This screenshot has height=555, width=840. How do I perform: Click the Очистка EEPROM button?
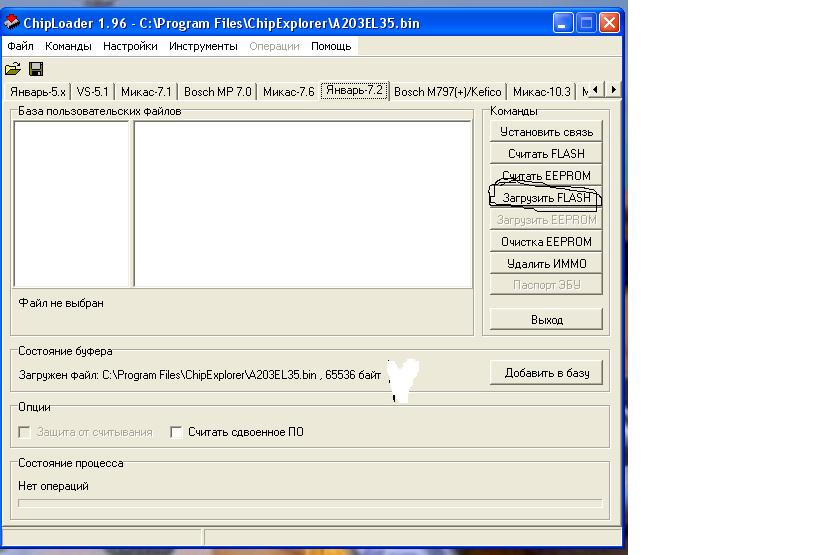click(x=546, y=242)
